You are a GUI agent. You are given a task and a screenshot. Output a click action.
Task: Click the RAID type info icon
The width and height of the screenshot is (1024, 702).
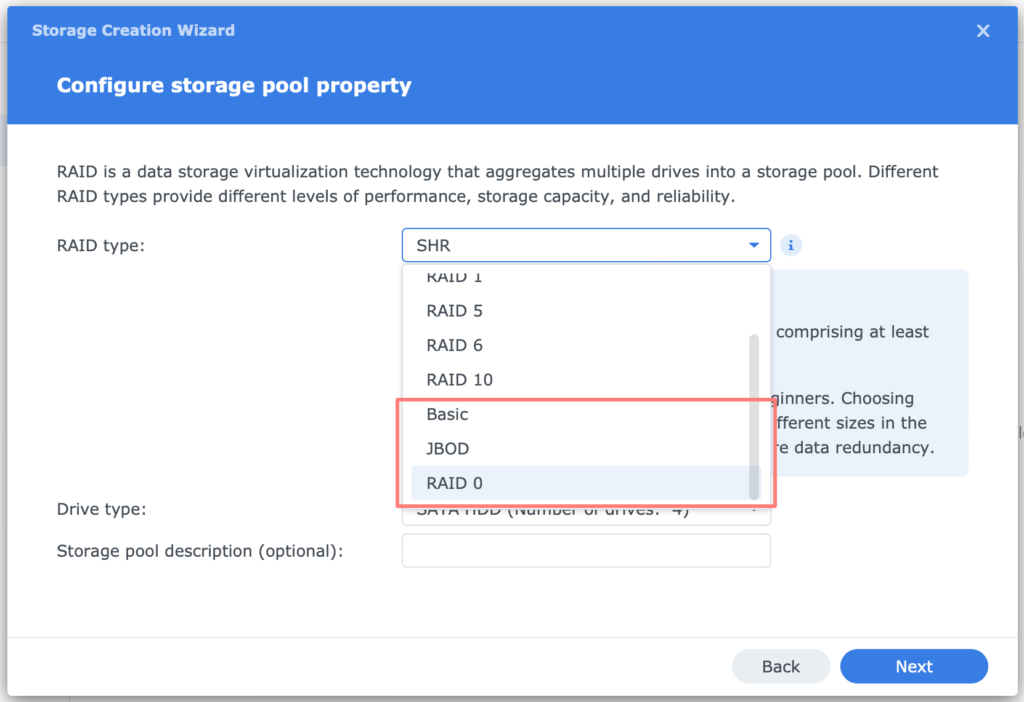791,244
